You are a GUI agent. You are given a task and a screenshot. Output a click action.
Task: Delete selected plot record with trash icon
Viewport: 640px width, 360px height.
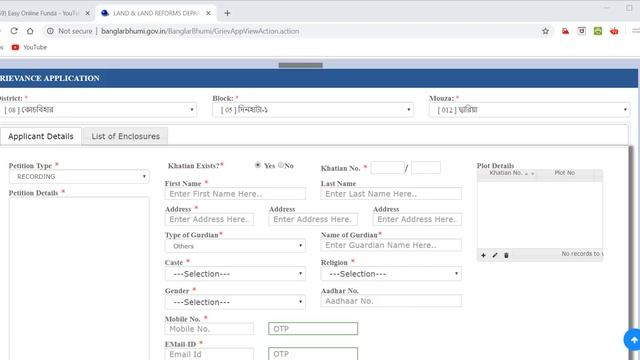pos(506,255)
